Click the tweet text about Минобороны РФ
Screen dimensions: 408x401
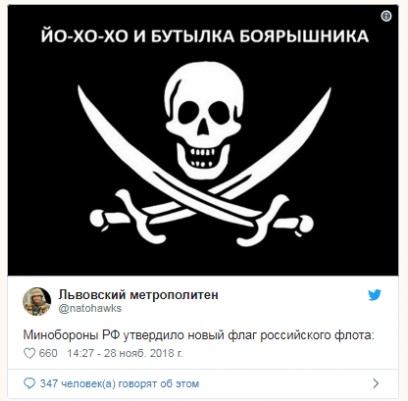[x=199, y=335]
